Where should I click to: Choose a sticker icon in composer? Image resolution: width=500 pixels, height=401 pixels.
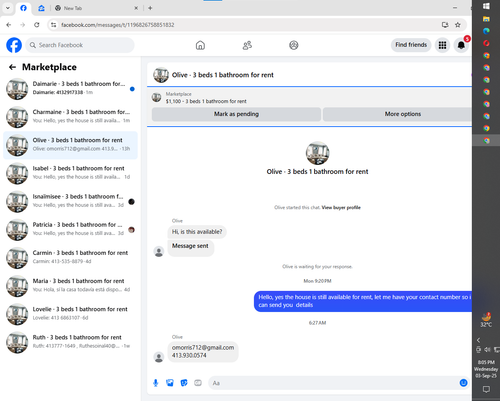pos(184,383)
